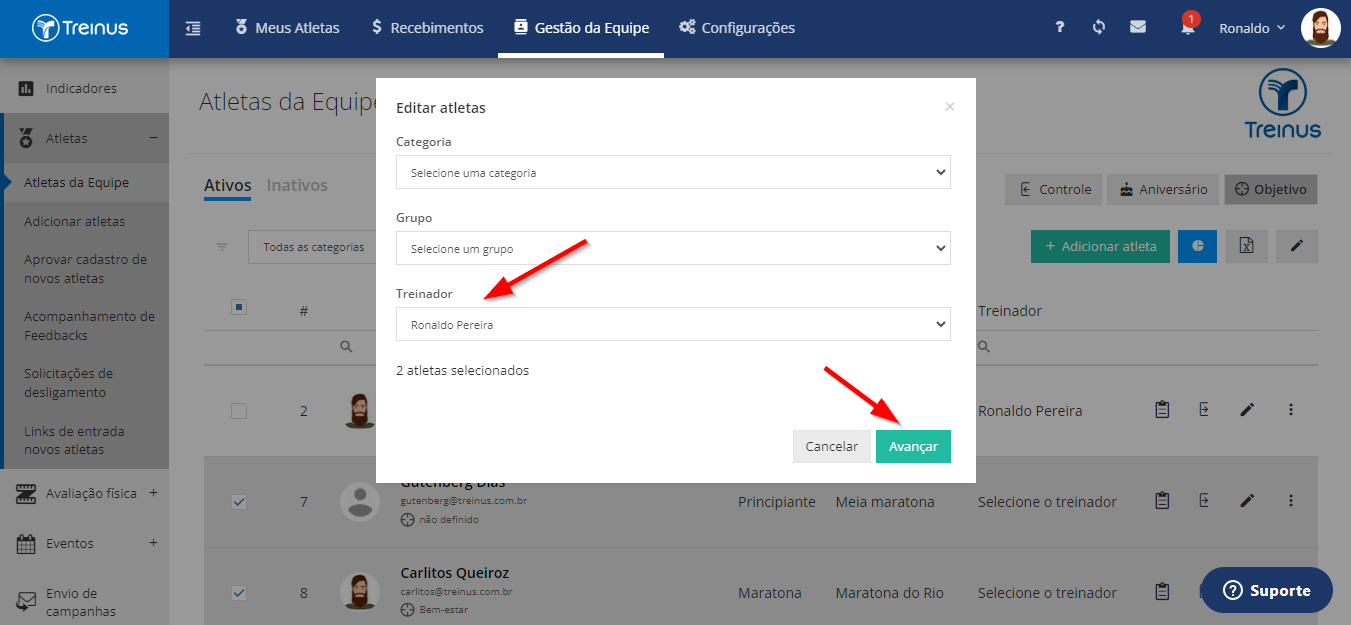
Task: Click the Avançar button
Action: click(x=913, y=446)
